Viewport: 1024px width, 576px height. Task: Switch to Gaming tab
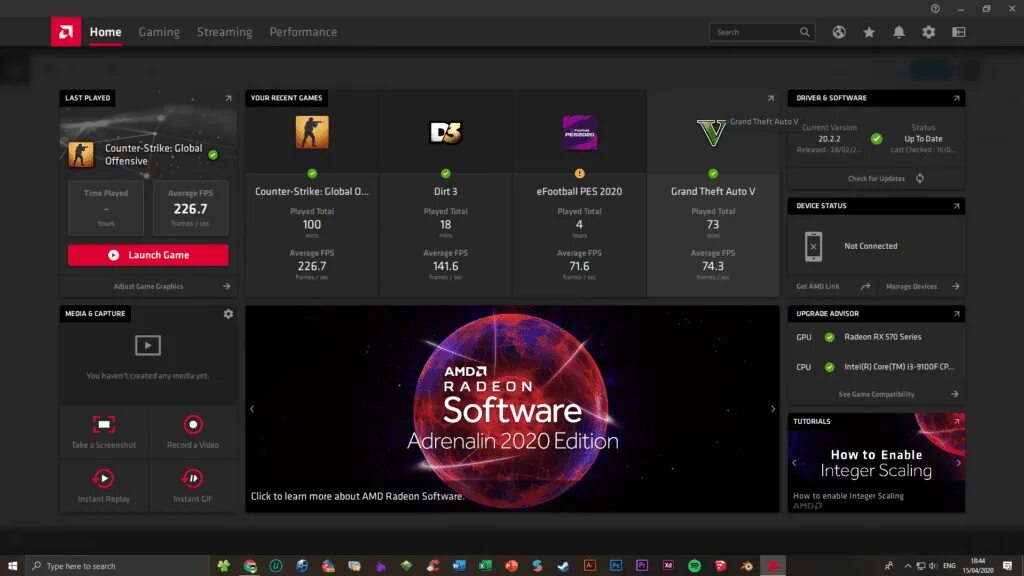159,32
